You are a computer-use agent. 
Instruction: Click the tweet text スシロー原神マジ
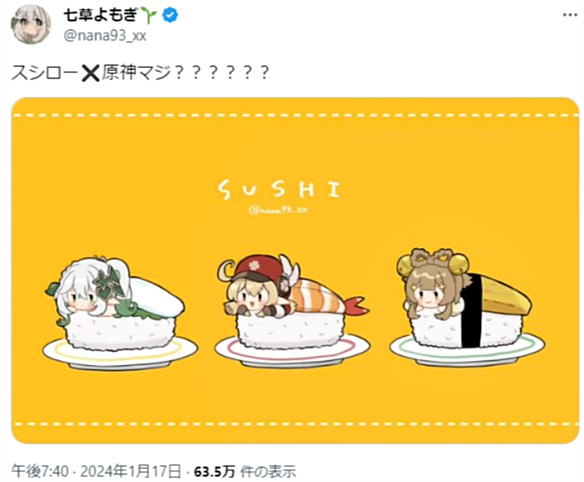click(x=139, y=72)
